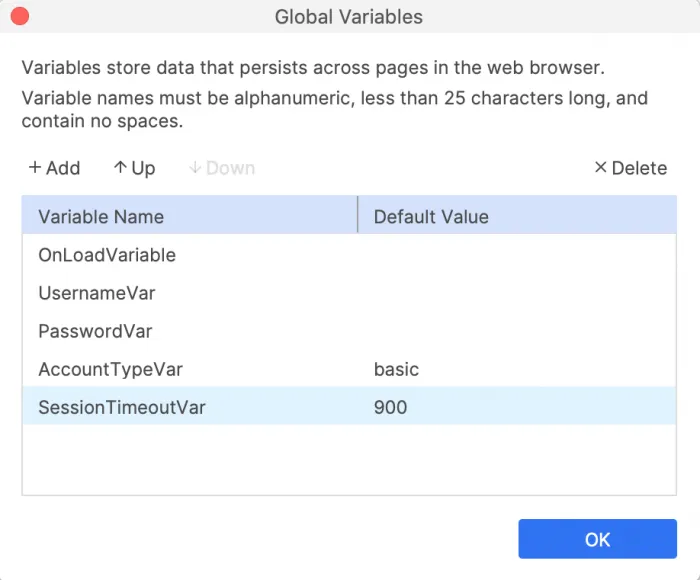The width and height of the screenshot is (700, 580).
Task: Click the plus Add variable button
Action: point(54,168)
